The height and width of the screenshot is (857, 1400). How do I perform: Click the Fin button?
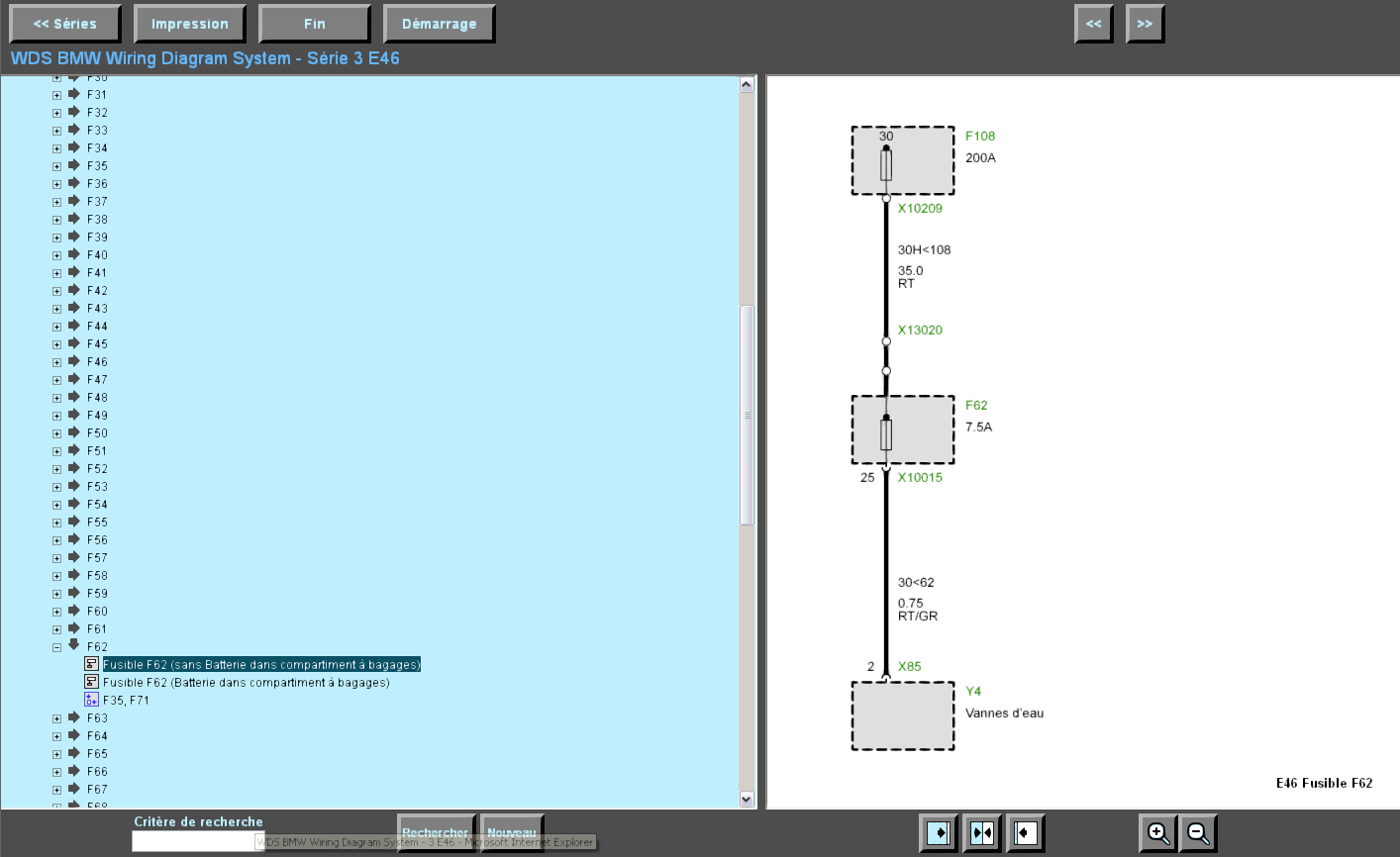pyautogui.click(x=315, y=24)
